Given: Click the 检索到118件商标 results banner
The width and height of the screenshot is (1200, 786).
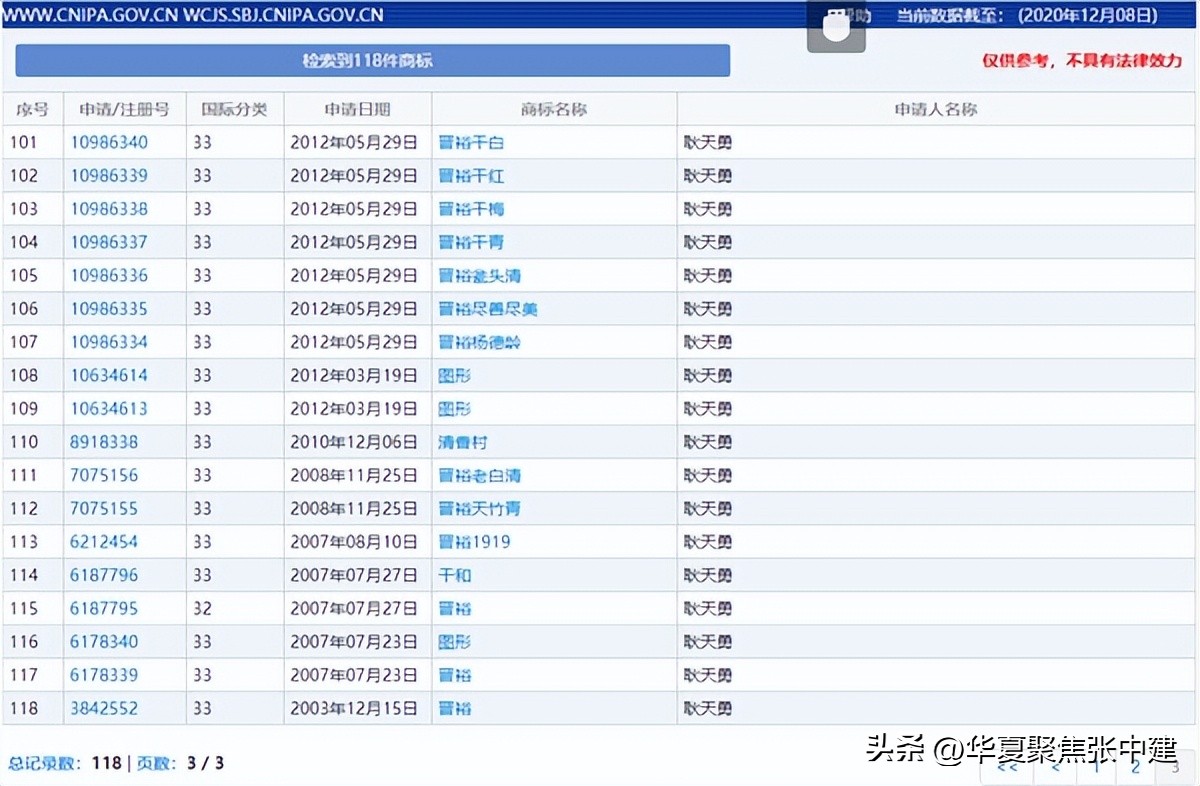Looking at the screenshot, I should click(370, 60).
